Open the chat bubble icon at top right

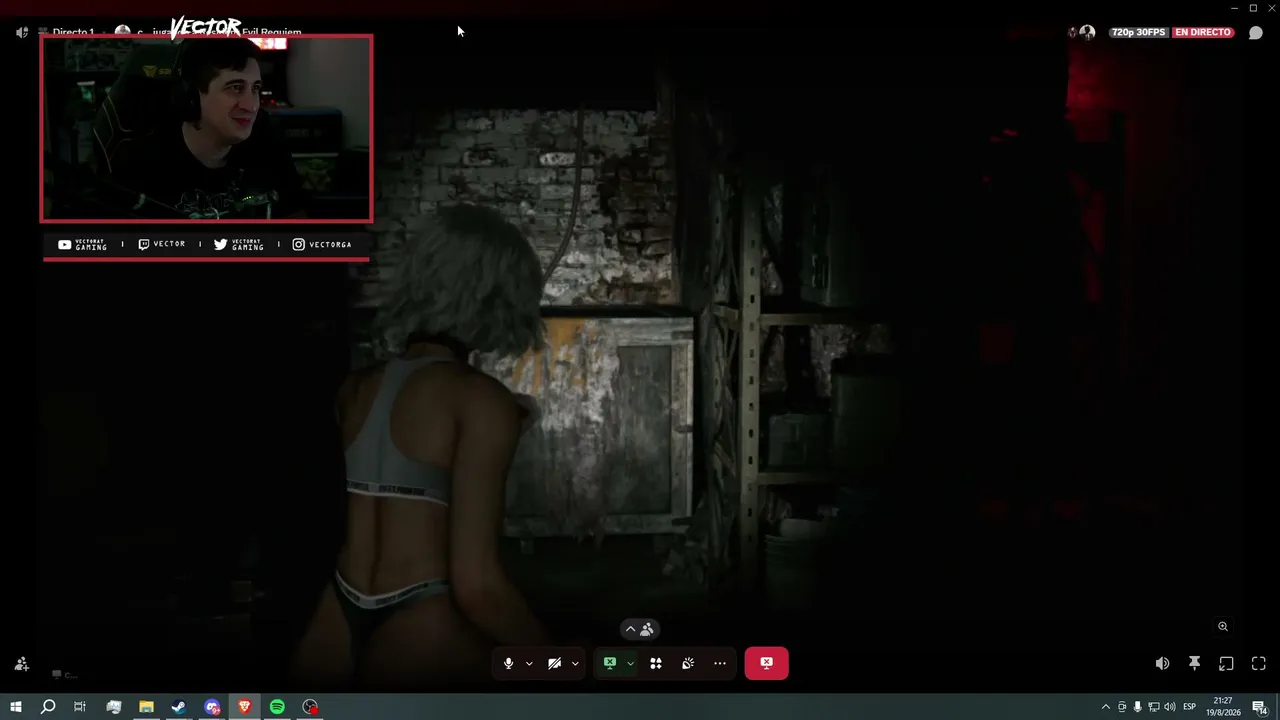click(1257, 33)
